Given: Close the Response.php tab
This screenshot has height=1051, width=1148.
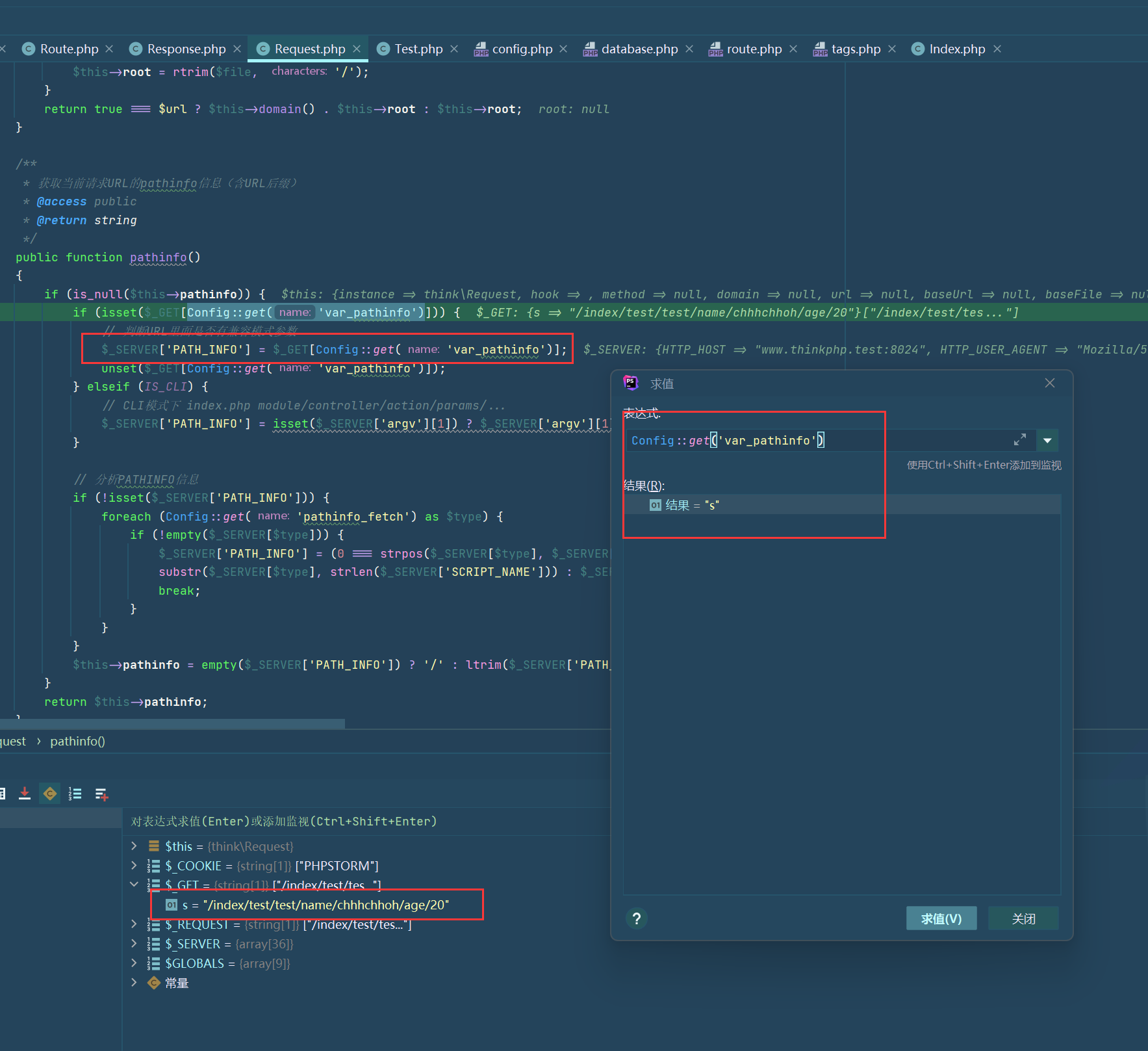Looking at the screenshot, I should click(x=237, y=49).
